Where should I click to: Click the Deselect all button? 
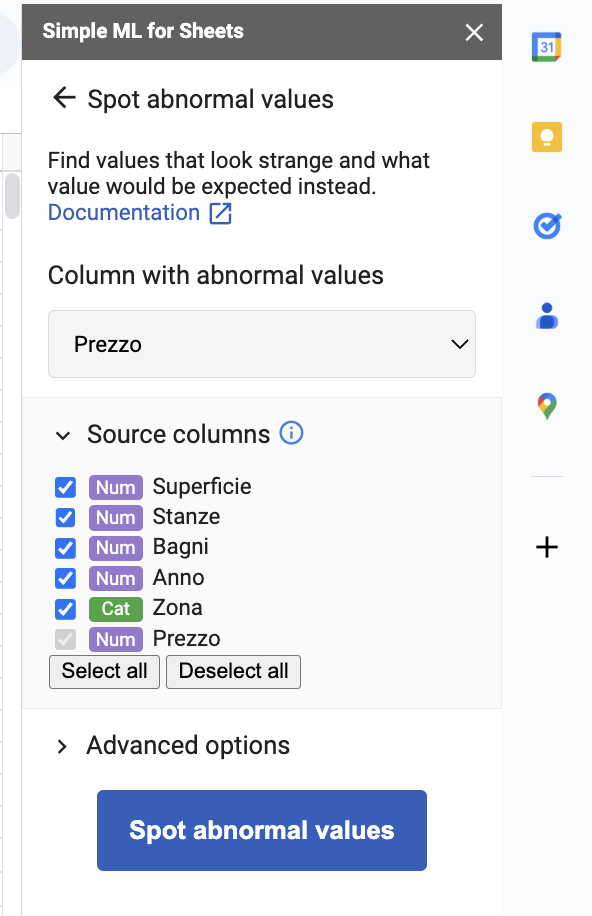click(x=233, y=671)
